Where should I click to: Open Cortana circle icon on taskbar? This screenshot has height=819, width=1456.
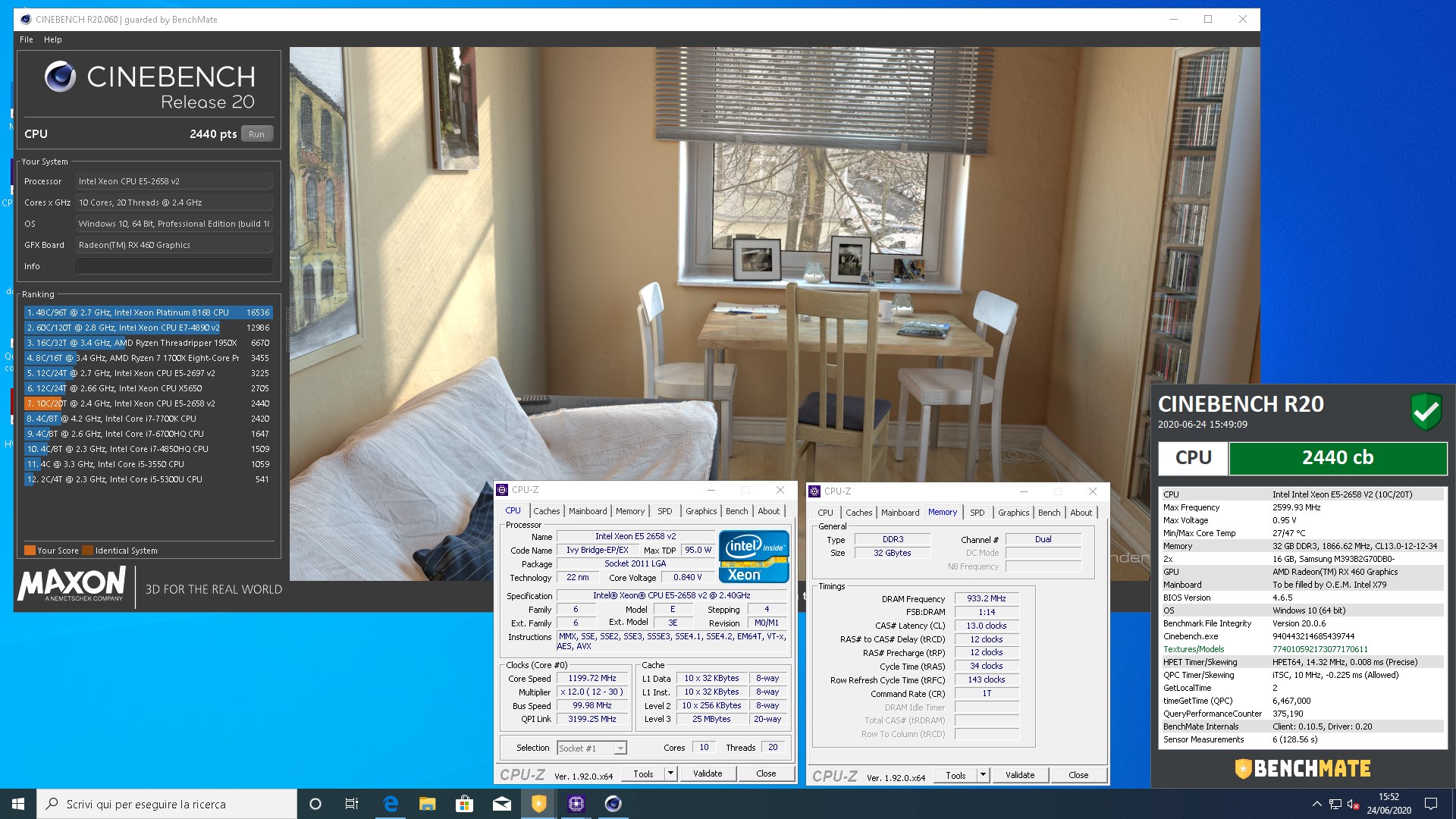(315, 804)
